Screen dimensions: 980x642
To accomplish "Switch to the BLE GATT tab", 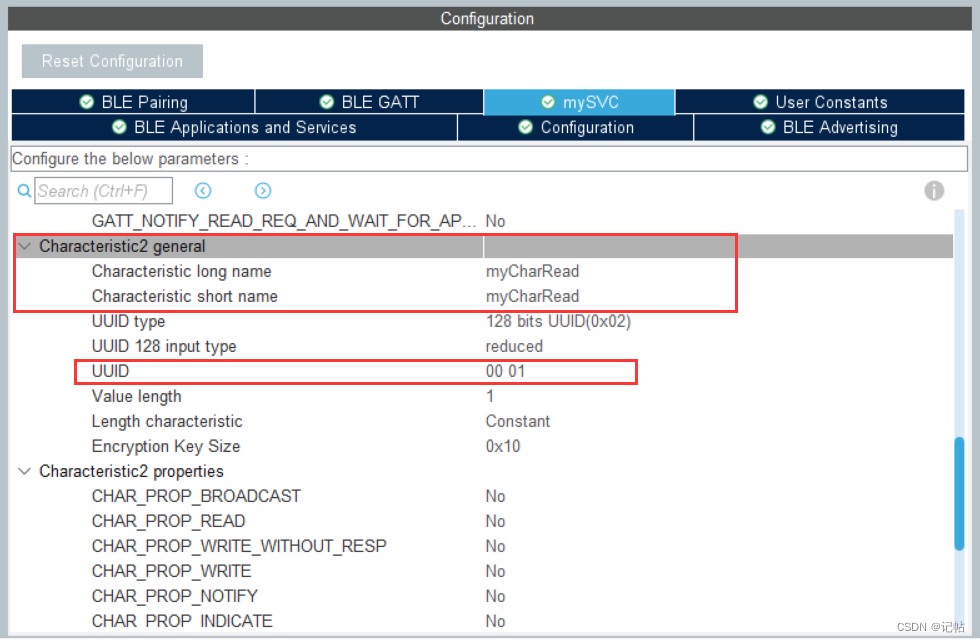I will point(369,102).
